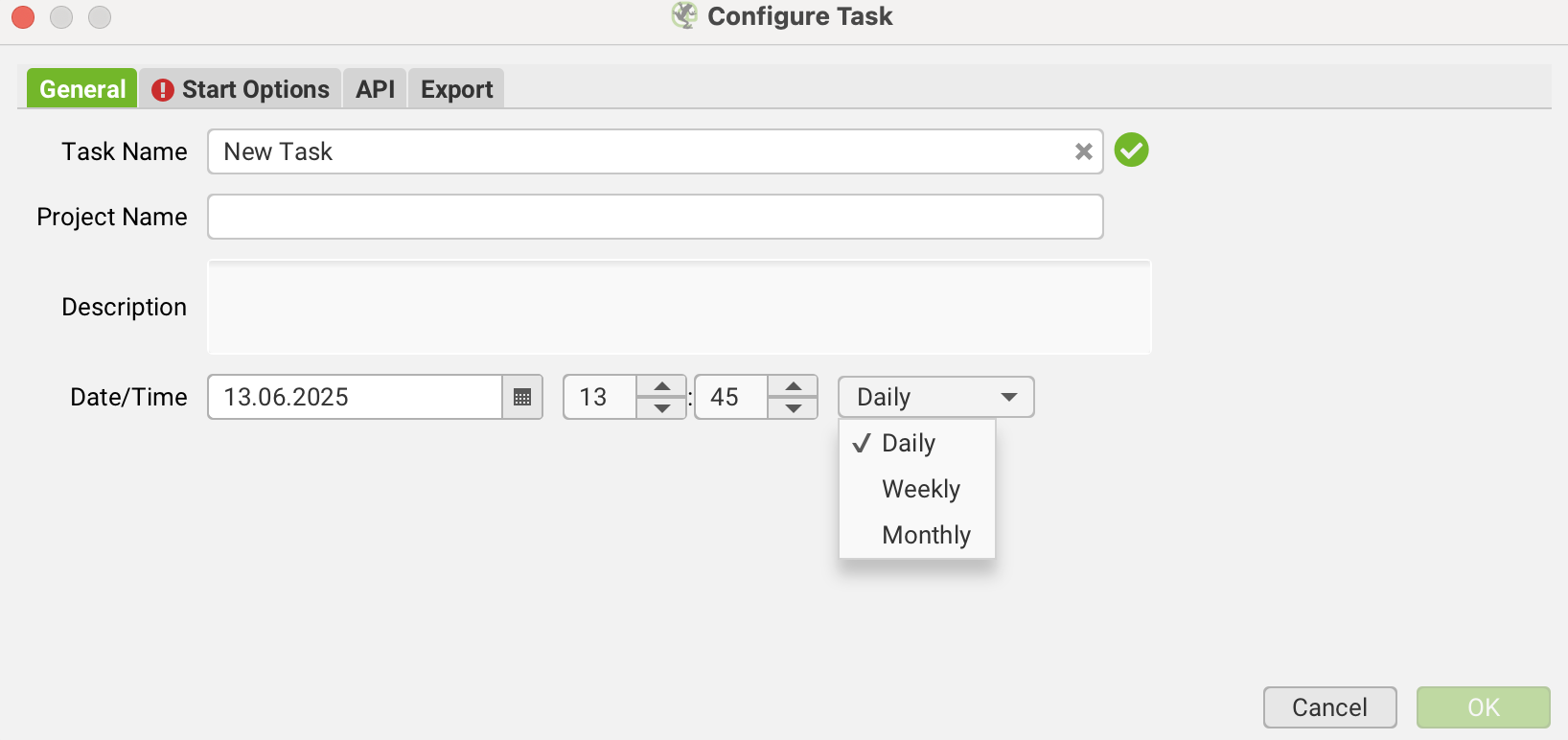This screenshot has width=1568, height=740.
Task: Increase the hour value with up arrow
Action: (662, 386)
